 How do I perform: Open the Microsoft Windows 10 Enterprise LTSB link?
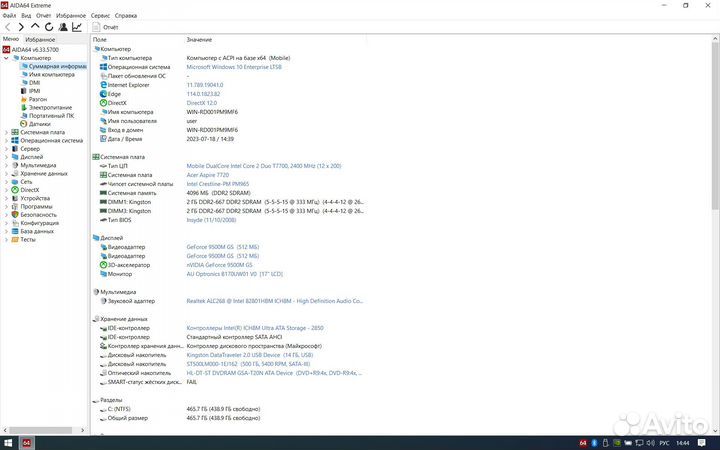click(x=234, y=67)
